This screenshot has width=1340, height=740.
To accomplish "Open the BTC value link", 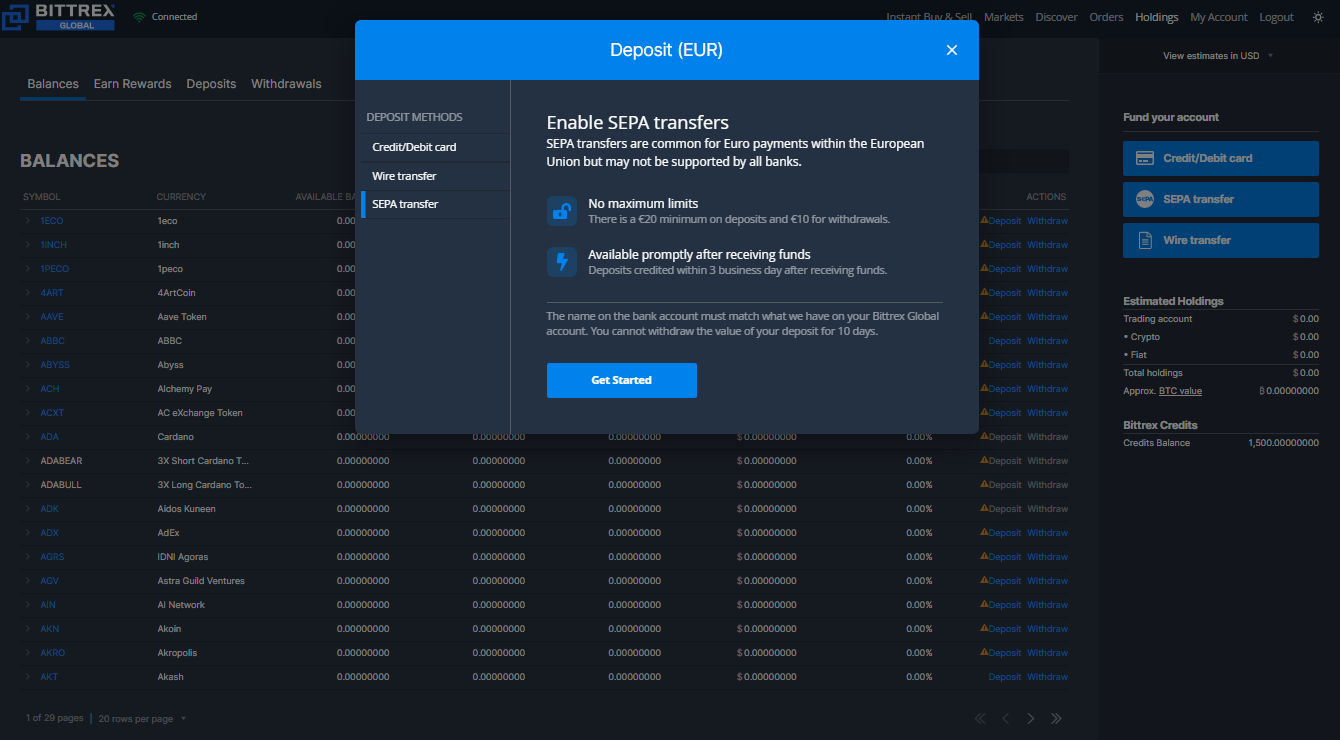I will click(1180, 391).
